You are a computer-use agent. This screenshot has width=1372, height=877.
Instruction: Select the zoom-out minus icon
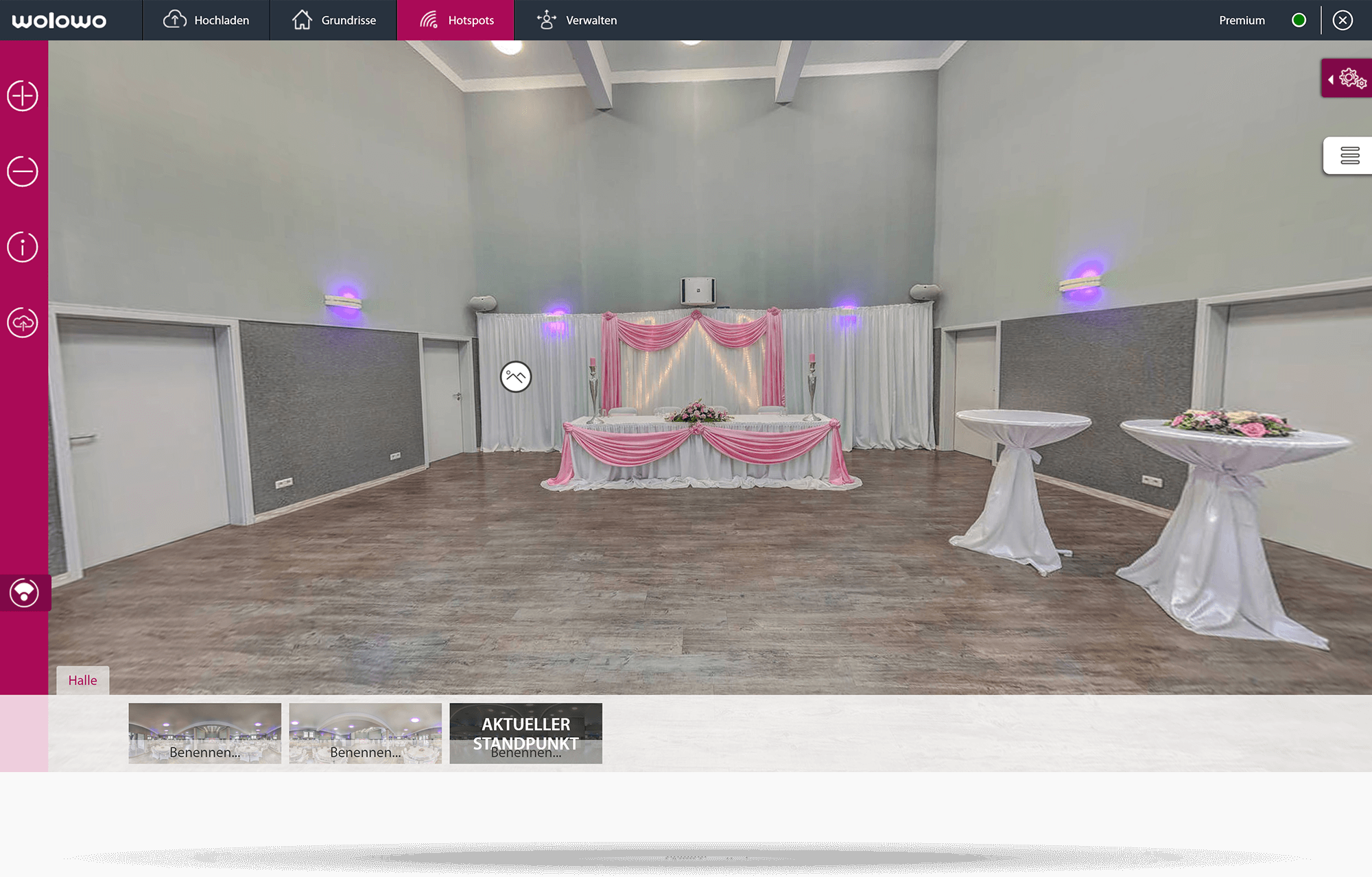(x=23, y=171)
